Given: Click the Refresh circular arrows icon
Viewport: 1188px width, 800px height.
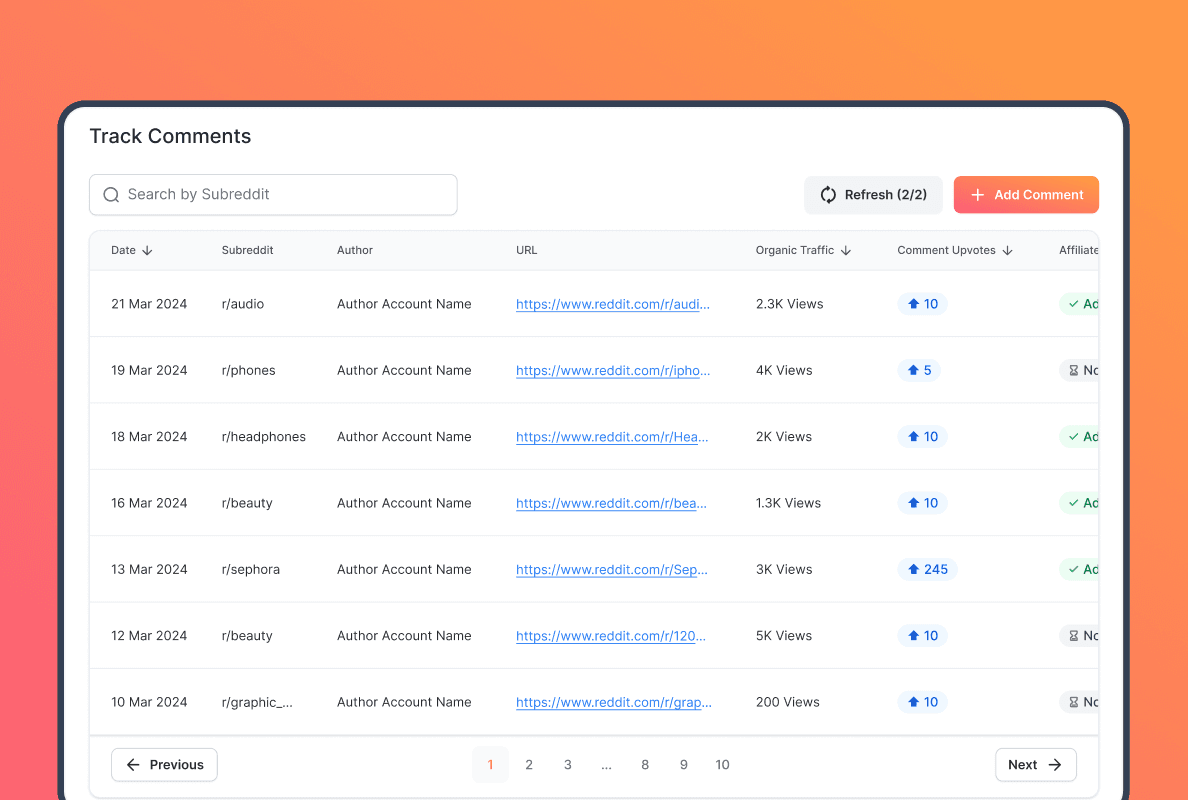Looking at the screenshot, I should tap(828, 195).
